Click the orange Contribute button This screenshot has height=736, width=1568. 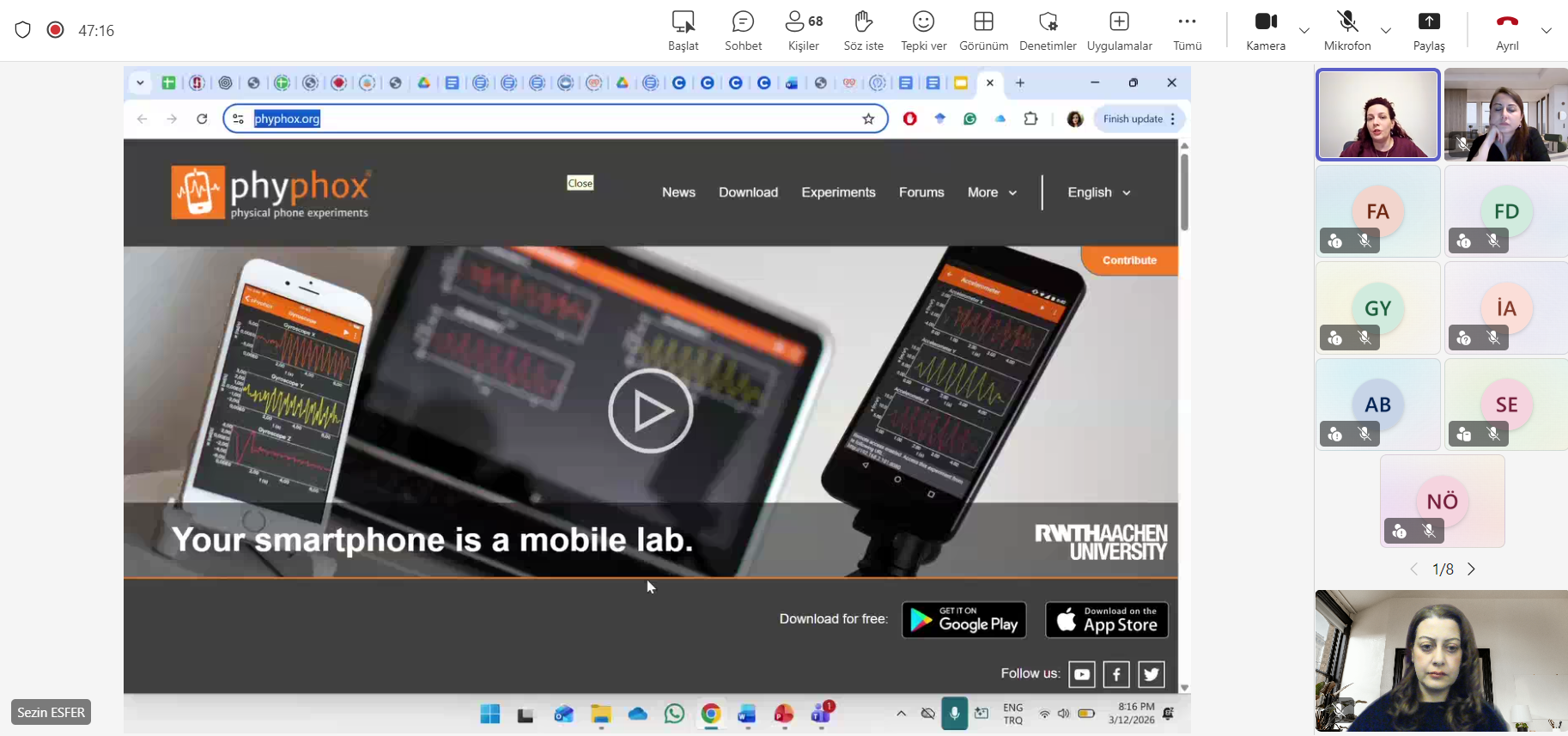1129,260
